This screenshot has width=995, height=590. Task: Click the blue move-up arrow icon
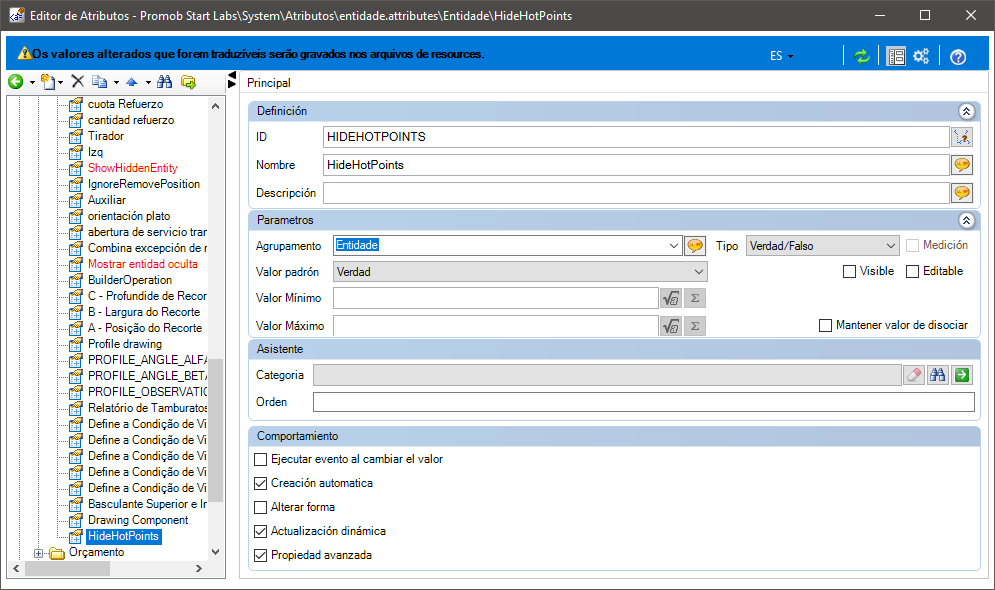(131, 82)
